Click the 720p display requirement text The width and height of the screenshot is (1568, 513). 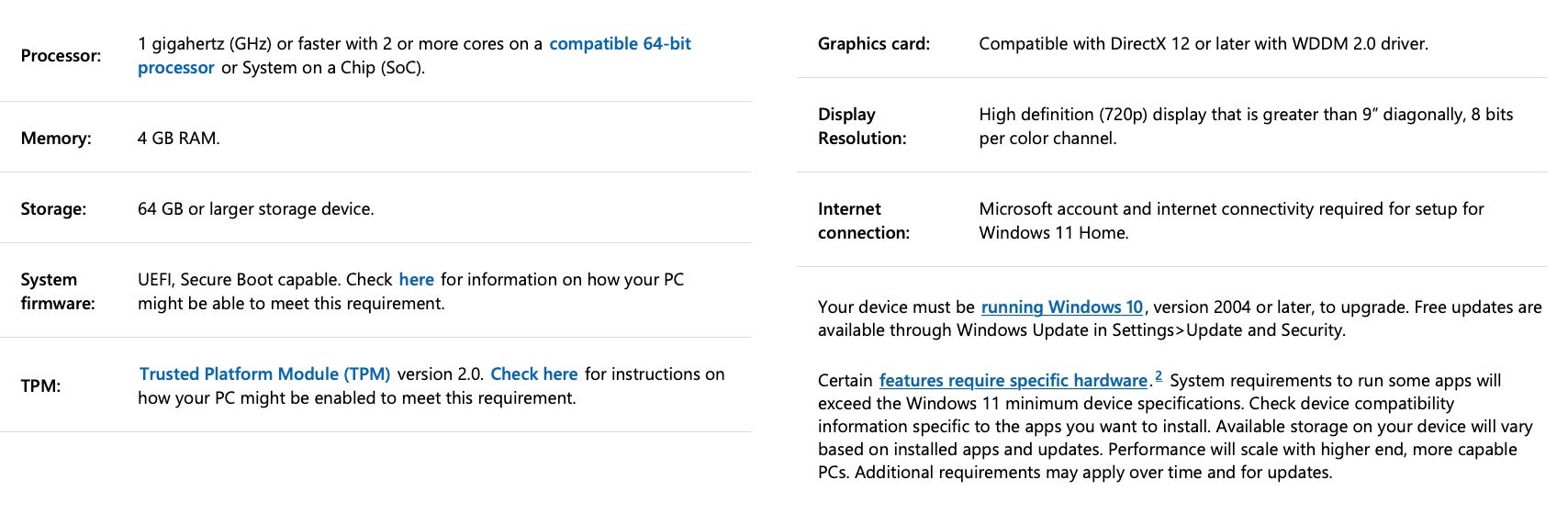[x=1245, y=115]
